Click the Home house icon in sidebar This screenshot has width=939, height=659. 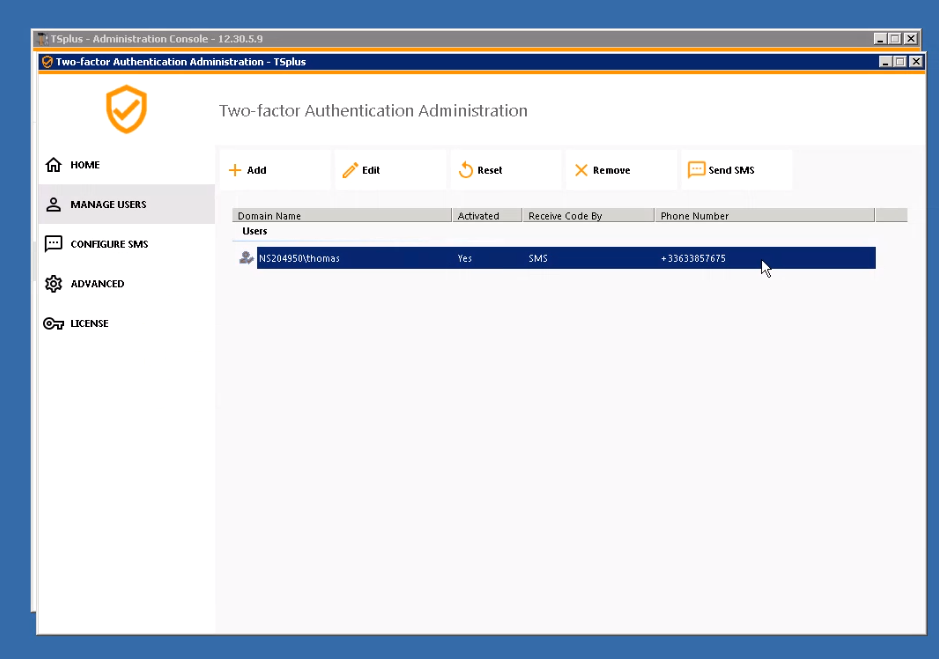54,165
